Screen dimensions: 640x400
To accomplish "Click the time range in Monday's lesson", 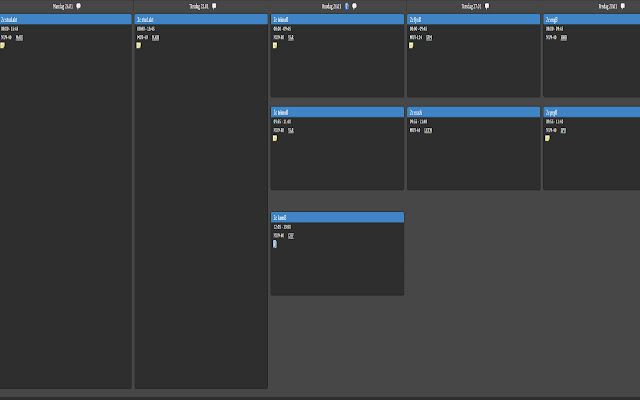I will pos(9,29).
